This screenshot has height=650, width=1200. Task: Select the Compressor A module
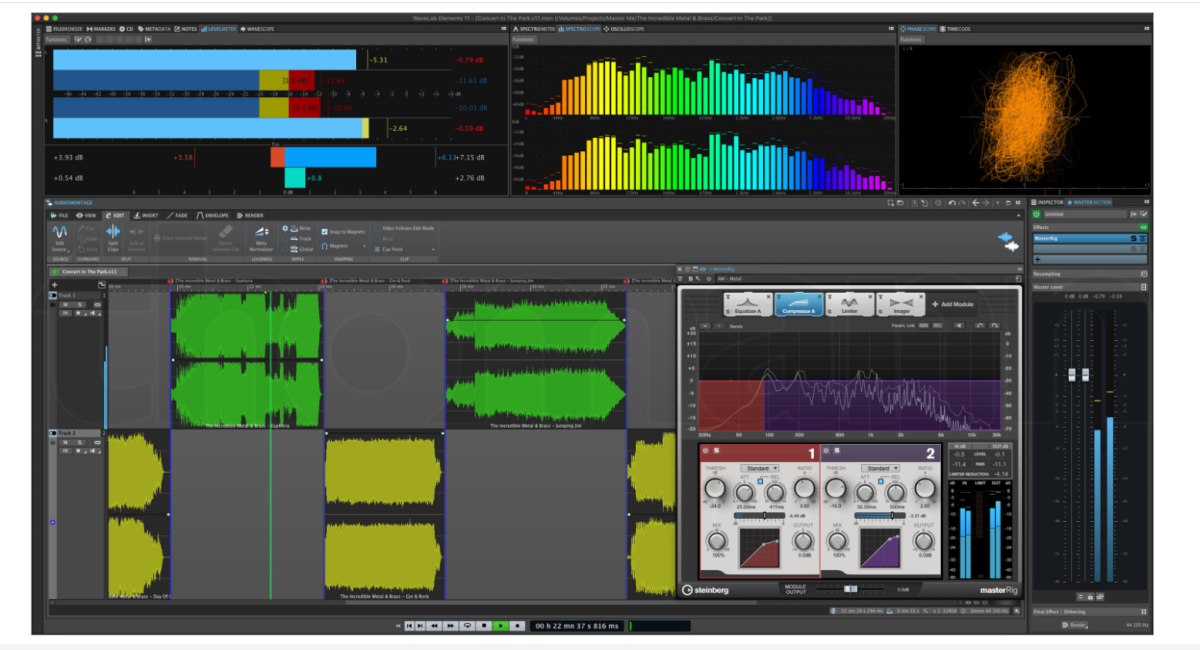point(799,304)
